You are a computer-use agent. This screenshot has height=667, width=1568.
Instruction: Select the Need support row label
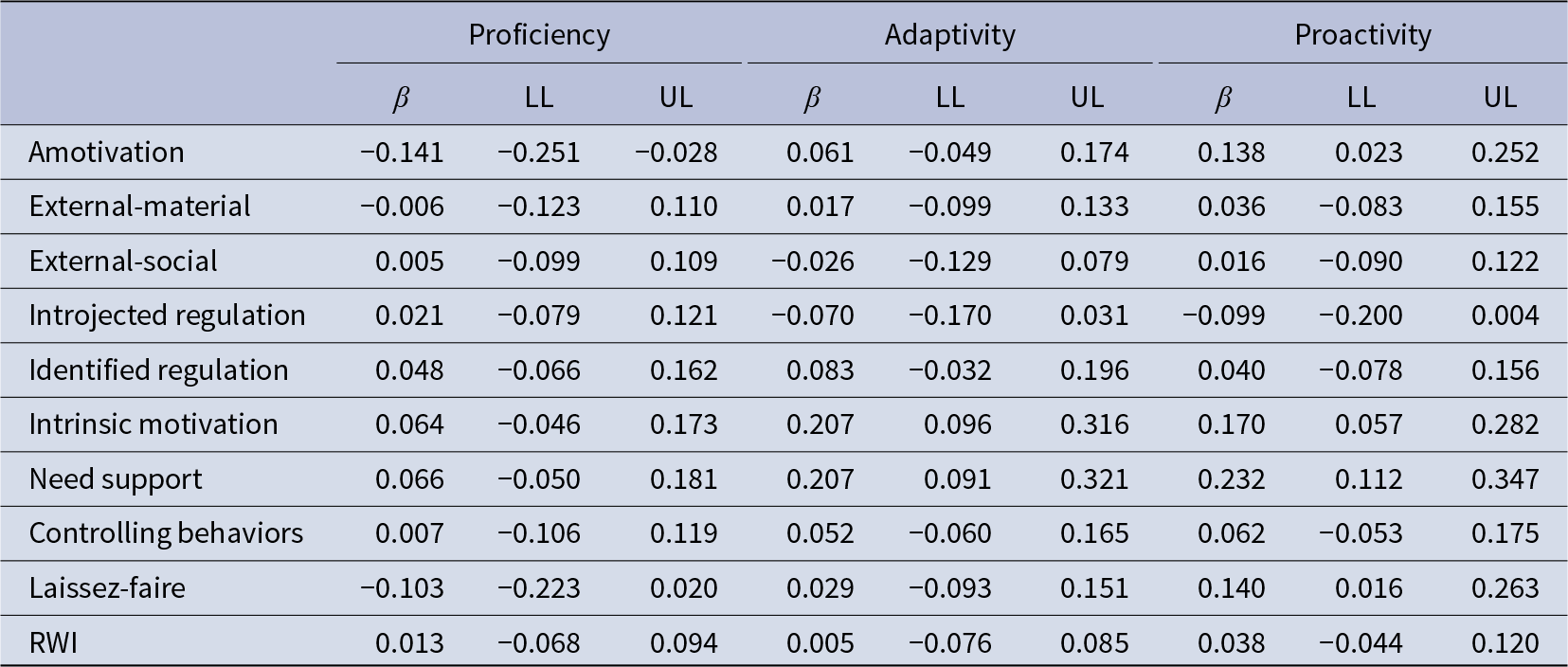pyautogui.click(x=116, y=478)
